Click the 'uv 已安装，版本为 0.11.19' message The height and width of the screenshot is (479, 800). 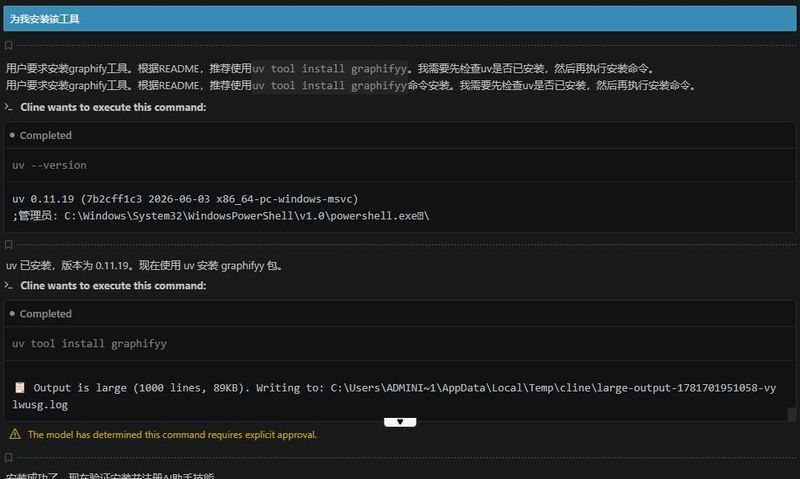(144, 265)
